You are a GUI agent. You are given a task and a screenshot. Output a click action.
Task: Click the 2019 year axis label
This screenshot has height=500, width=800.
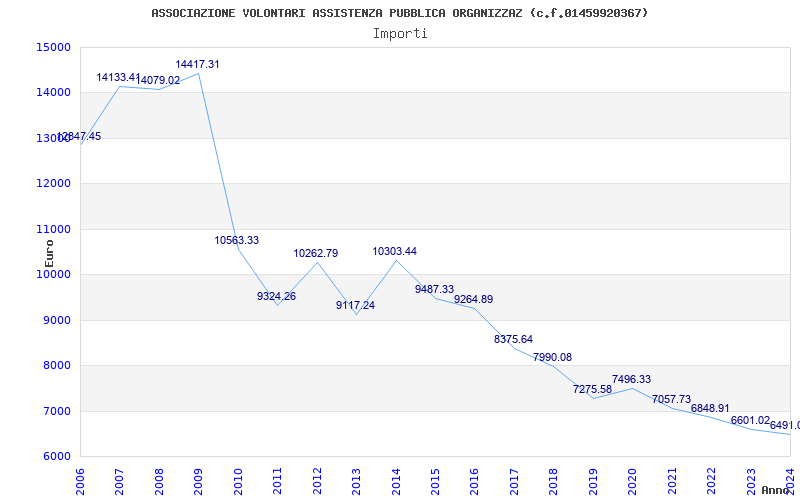click(x=593, y=480)
